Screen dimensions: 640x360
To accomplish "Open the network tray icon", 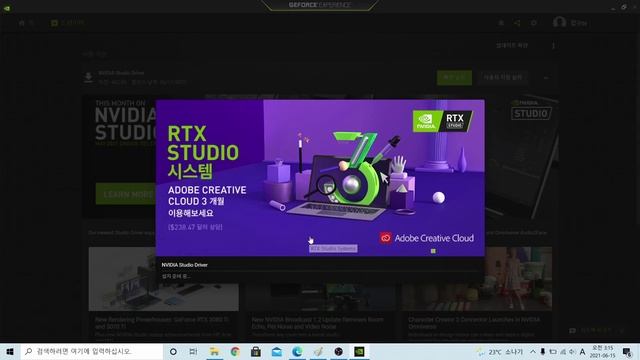I will pos(563,351).
